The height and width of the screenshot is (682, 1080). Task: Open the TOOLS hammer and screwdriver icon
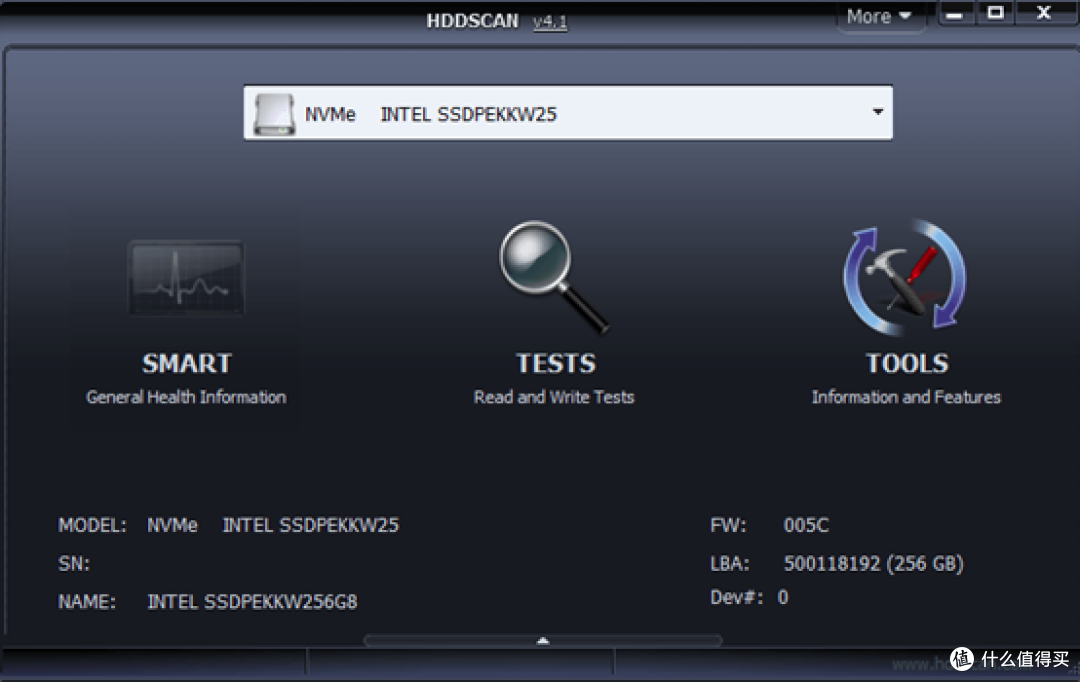(905, 277)
